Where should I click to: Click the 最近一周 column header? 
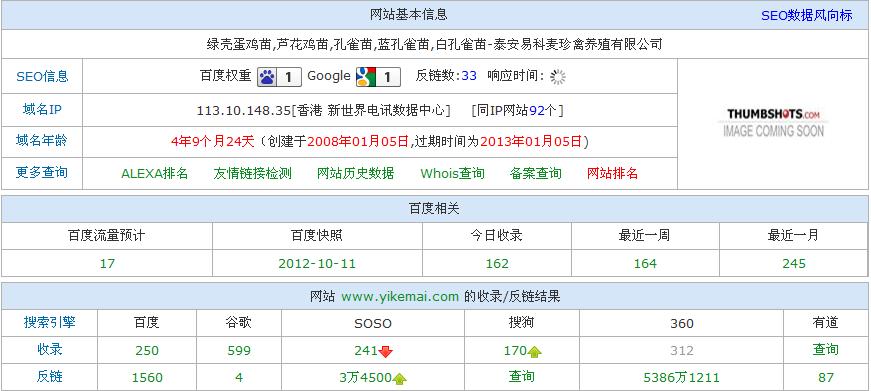pyautogui.click(x=645, y=235)
